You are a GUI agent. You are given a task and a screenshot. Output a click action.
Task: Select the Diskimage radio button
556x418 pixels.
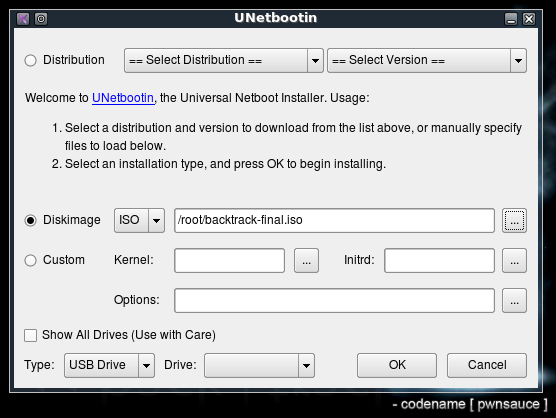(30, 221)
